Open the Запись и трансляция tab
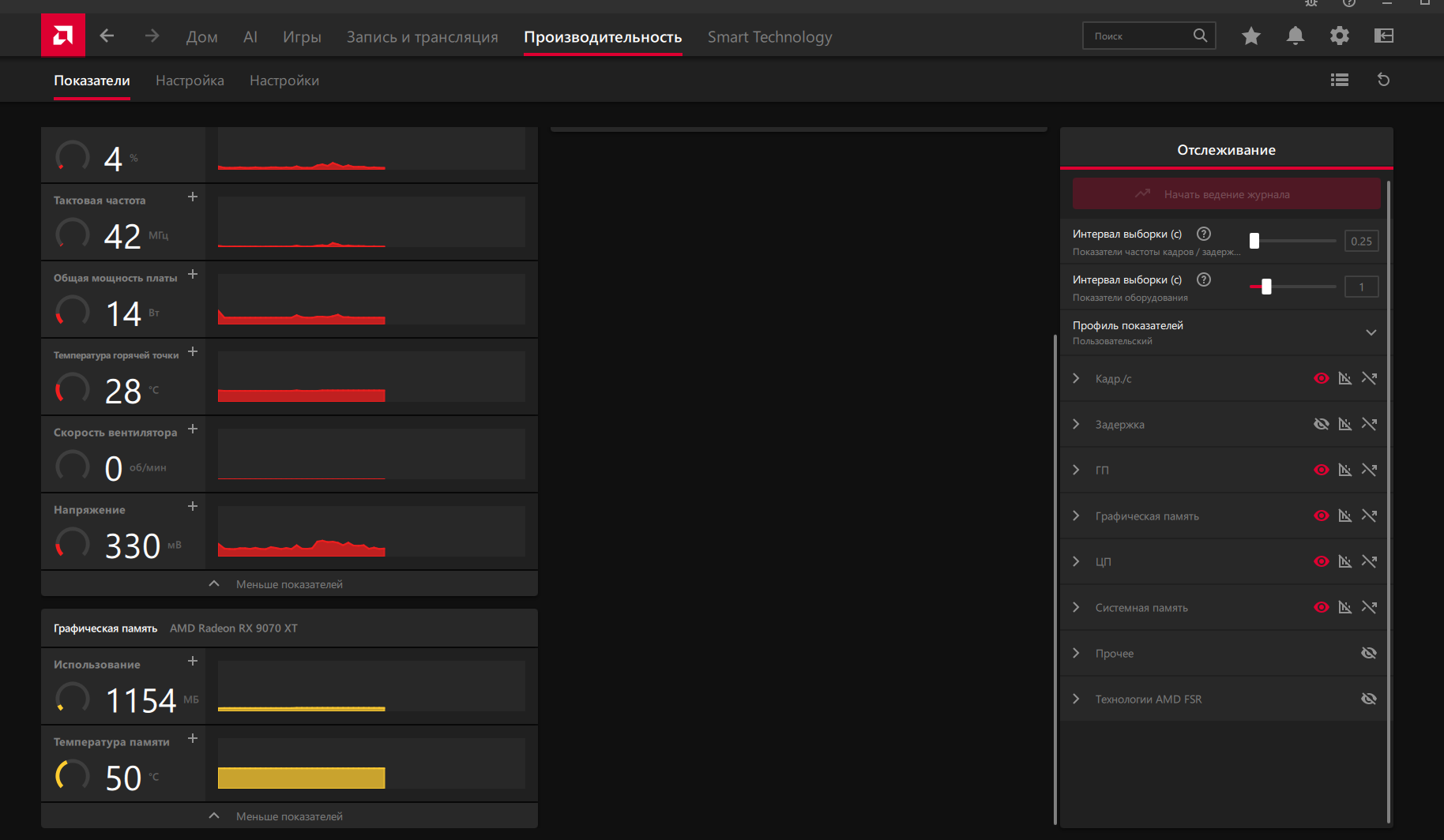 tap(423, 37)
